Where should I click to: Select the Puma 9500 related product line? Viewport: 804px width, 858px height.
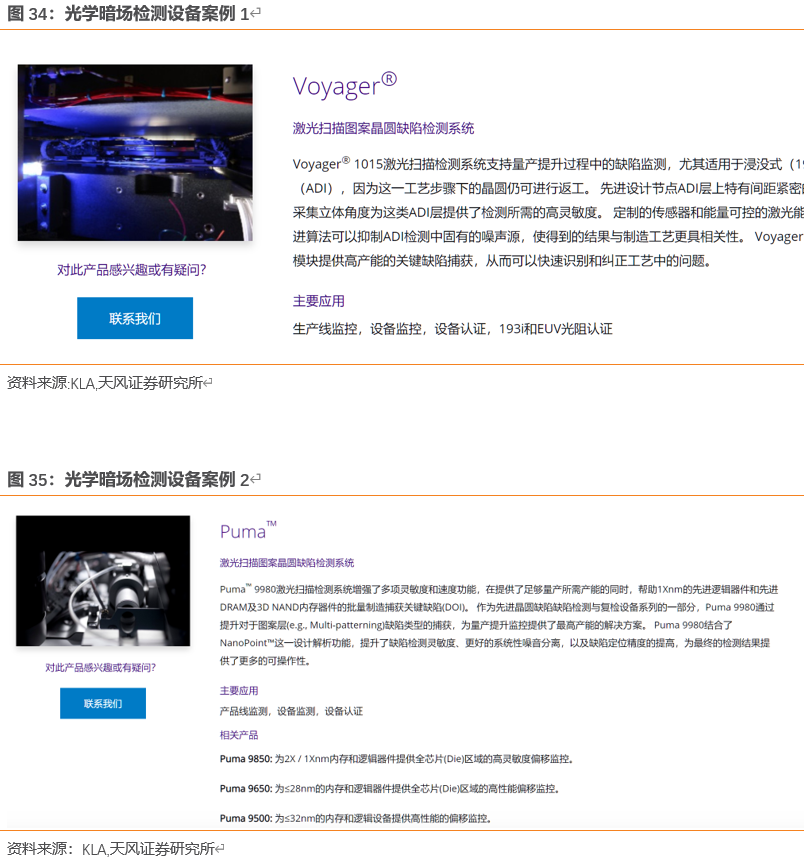356,818
